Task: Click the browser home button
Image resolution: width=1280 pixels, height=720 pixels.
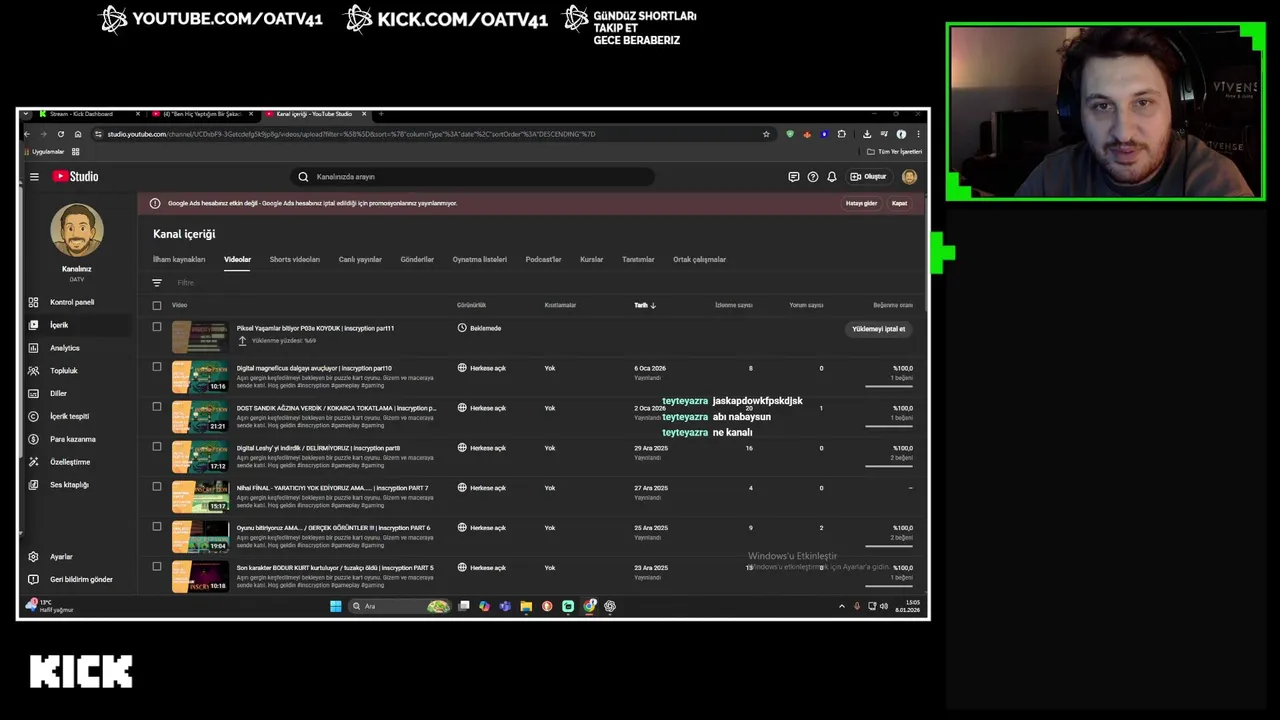Action: pyautogui.click(x=78, y=134)
